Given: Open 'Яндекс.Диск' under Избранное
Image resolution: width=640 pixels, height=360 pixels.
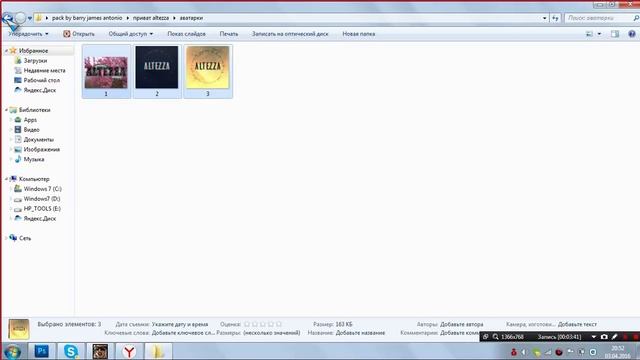Looking at the screenshot, I should 40,90.
